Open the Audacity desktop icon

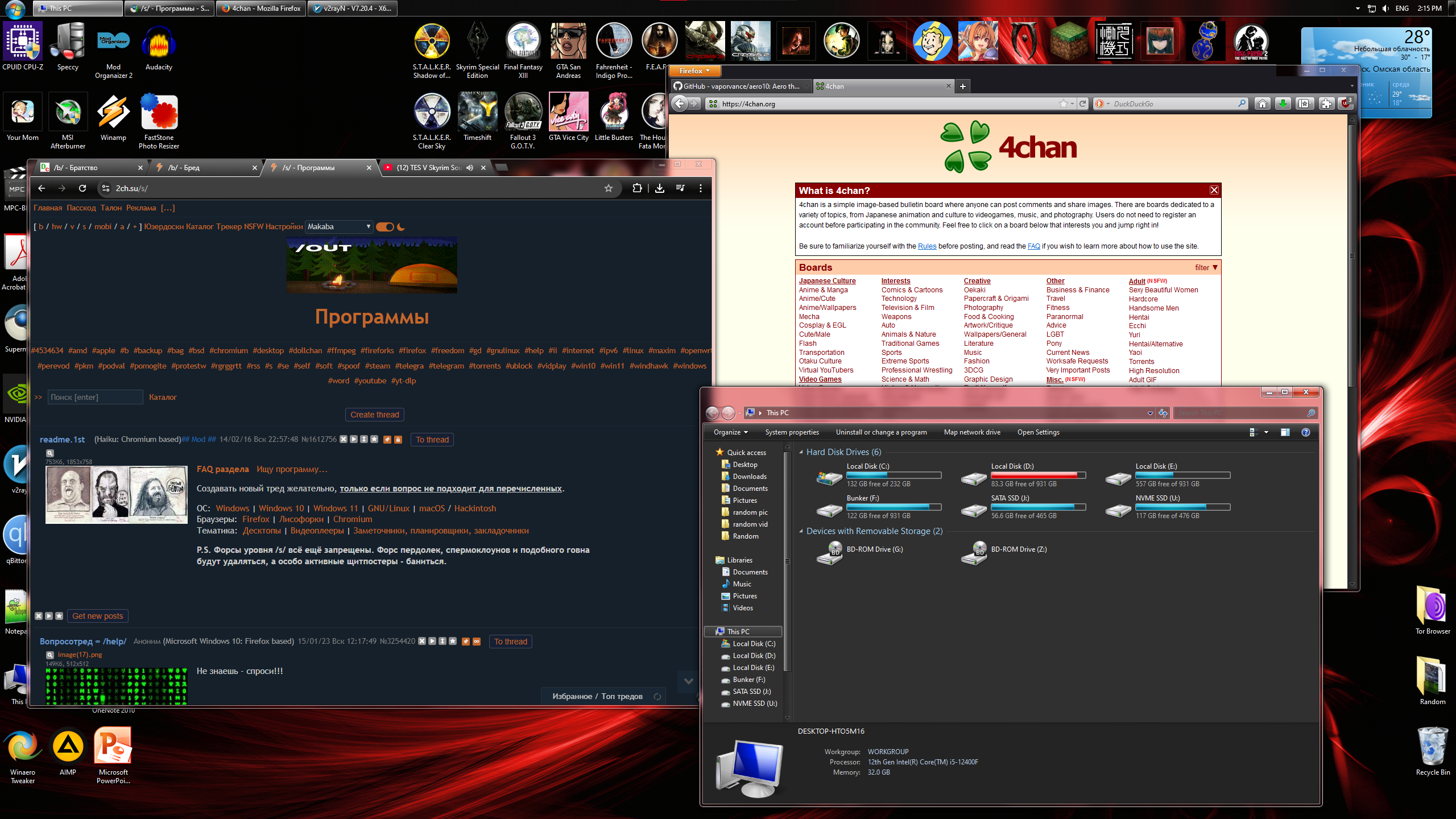tap(159, 48)
